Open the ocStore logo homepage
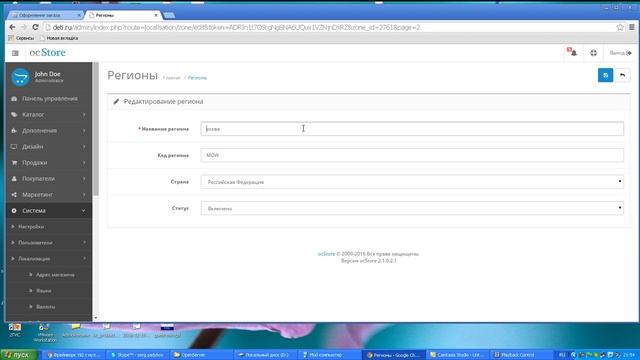This screenshot has height=360, width=640. [47, 53]
